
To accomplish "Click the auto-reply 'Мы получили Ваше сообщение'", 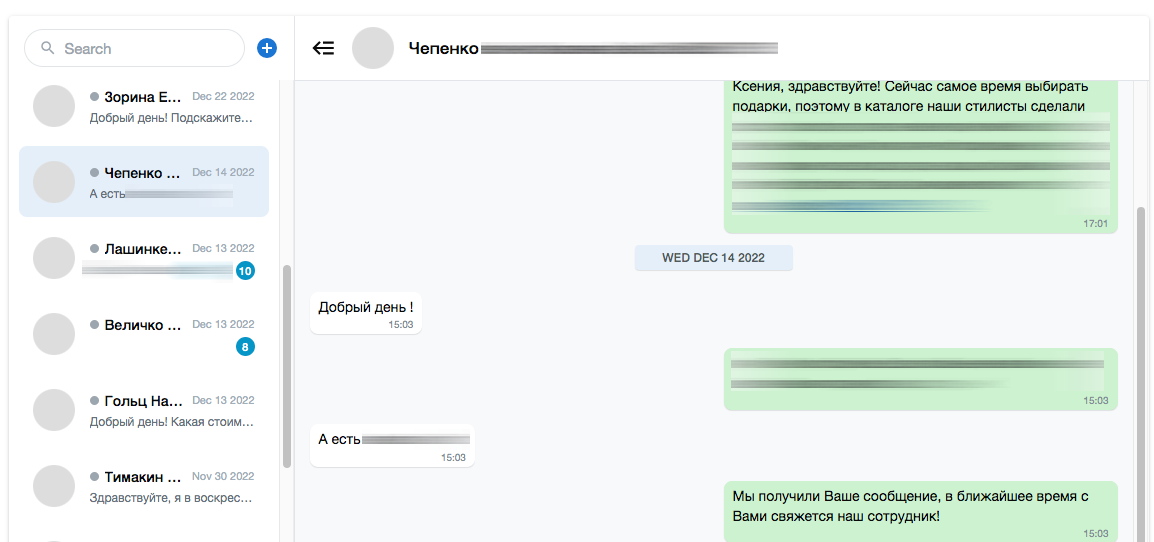I will coord(921,511).
